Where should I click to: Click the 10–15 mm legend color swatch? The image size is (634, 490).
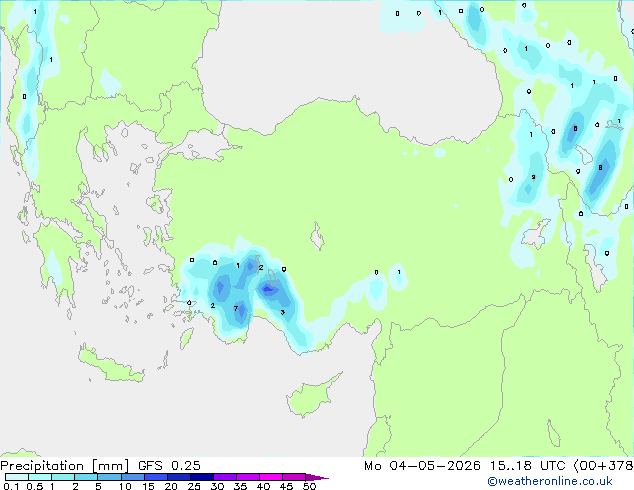[x=132, y=477]
